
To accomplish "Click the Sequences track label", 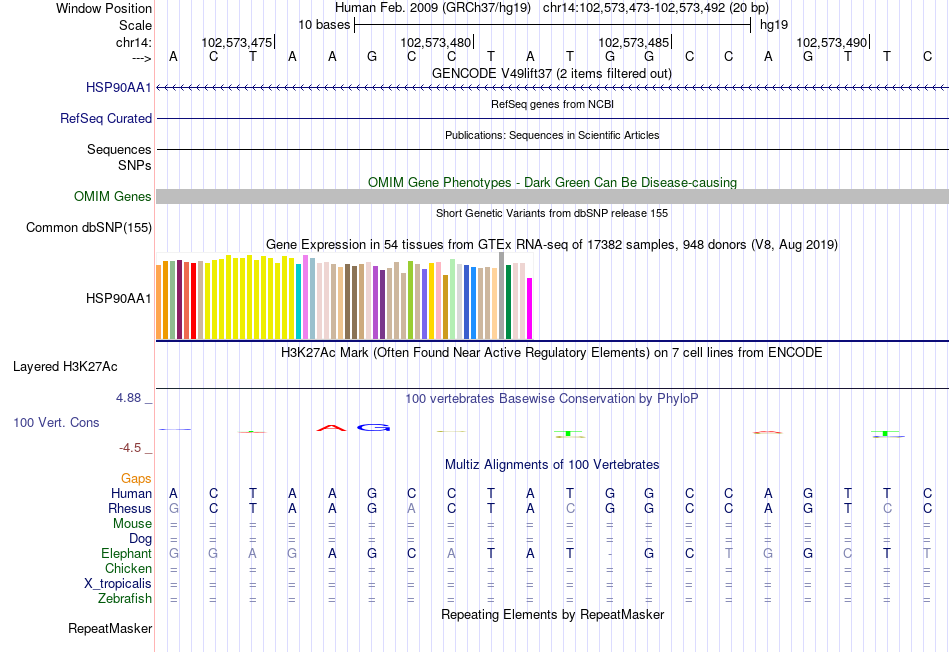I will 119,150.
